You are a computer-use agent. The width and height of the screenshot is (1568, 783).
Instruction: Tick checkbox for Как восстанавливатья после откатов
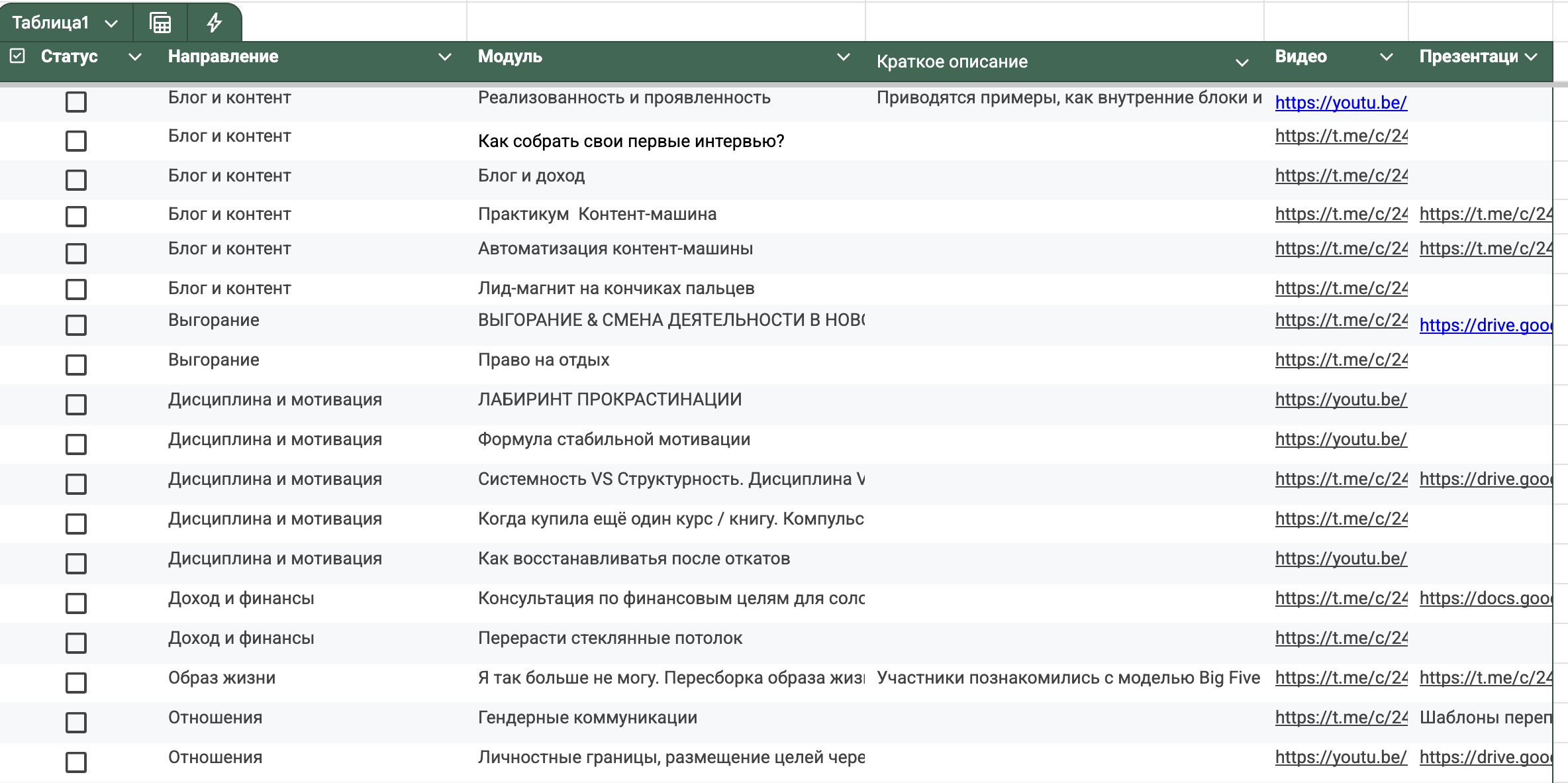coord(76,563)
